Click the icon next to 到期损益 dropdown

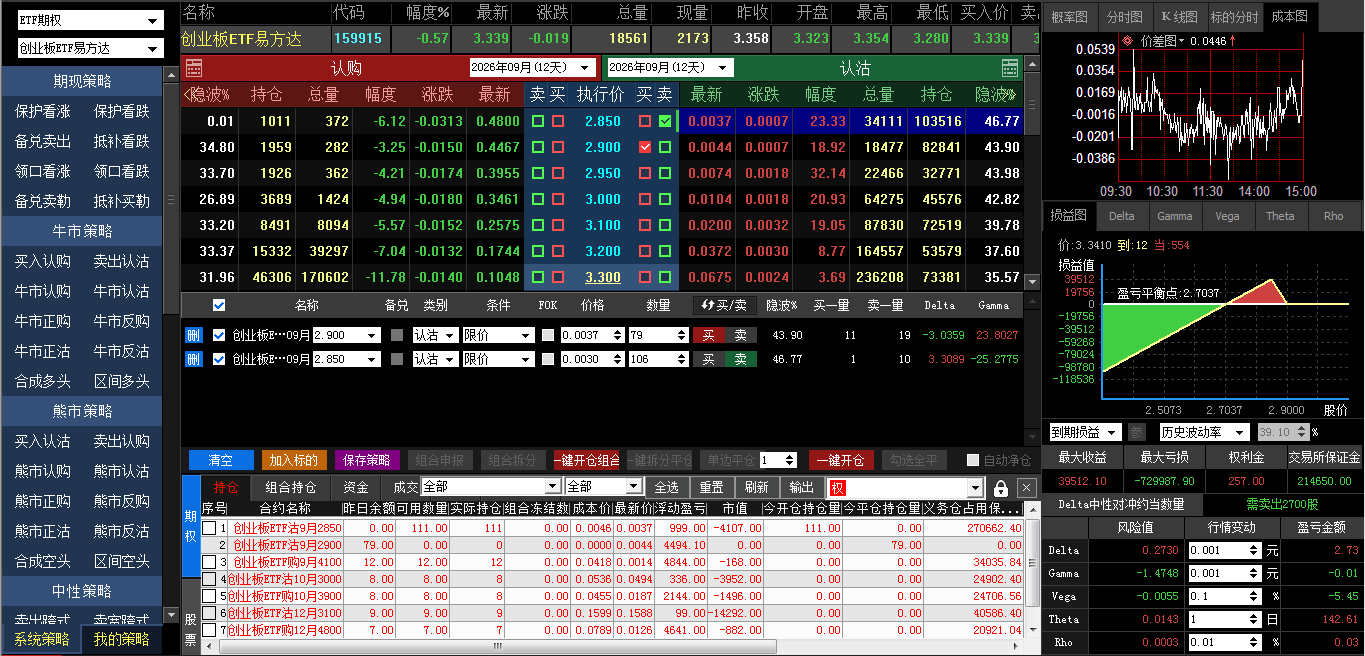(1136, 432)
